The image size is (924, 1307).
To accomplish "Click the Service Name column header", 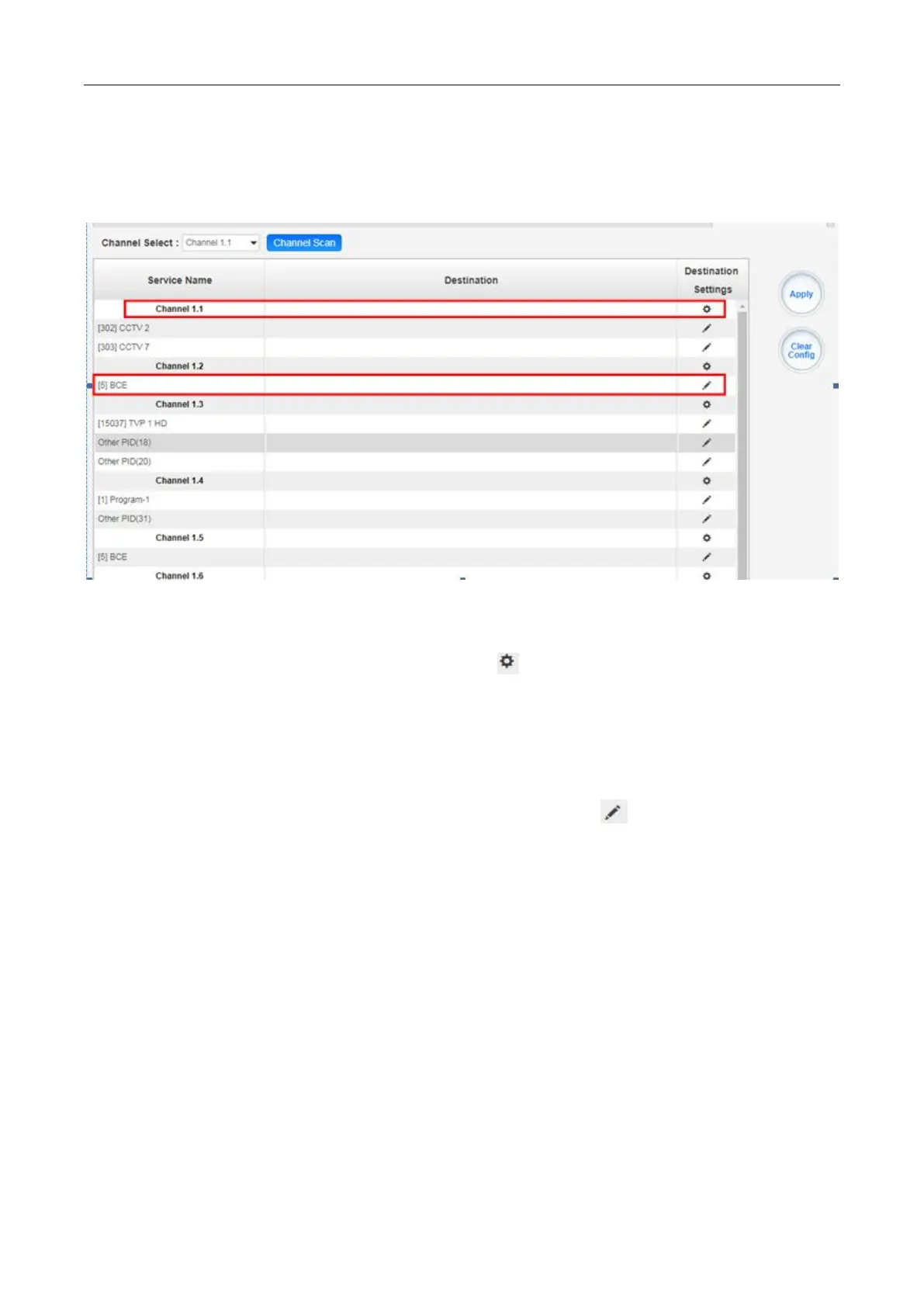I will pos(179,280).
